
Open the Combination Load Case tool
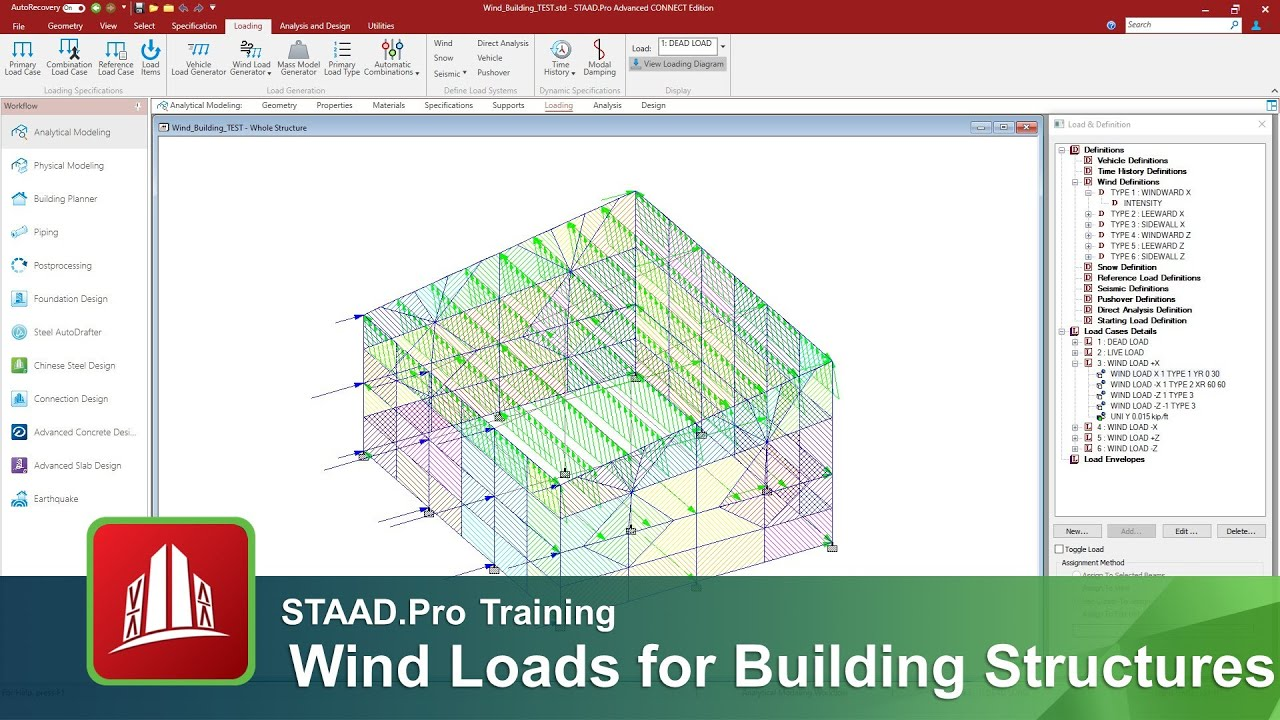tap(69, 57)
